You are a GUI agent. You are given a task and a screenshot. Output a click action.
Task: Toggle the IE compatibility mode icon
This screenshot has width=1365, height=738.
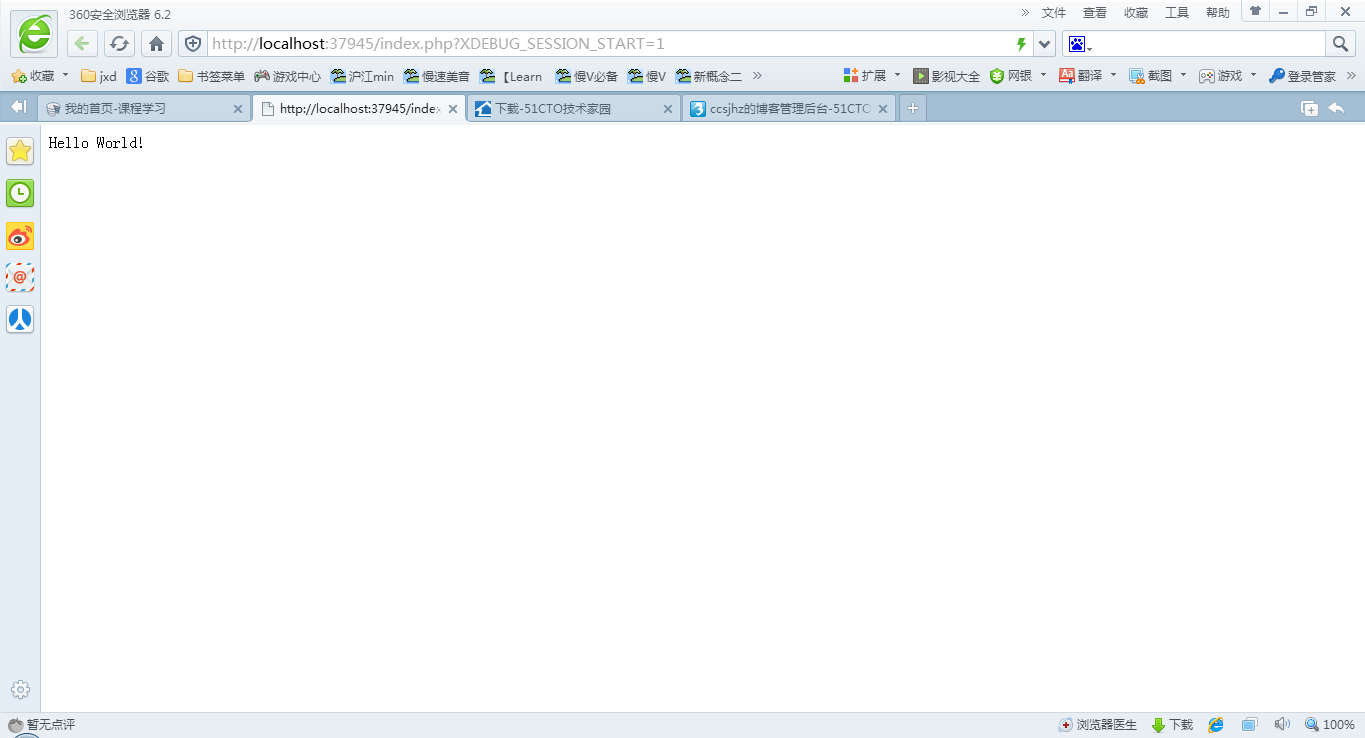click(1216, 724)
